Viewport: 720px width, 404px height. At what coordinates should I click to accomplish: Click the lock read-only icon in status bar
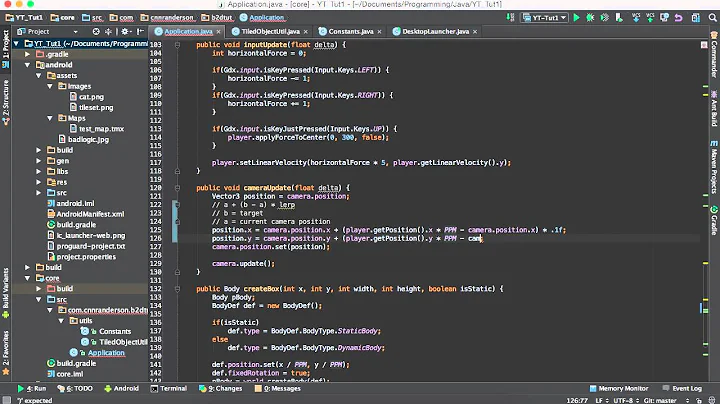pos(700,400)
